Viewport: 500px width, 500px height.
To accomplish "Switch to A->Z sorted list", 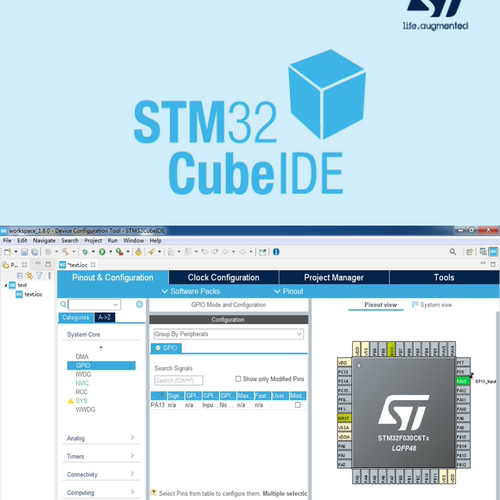I will coord(105,317).
